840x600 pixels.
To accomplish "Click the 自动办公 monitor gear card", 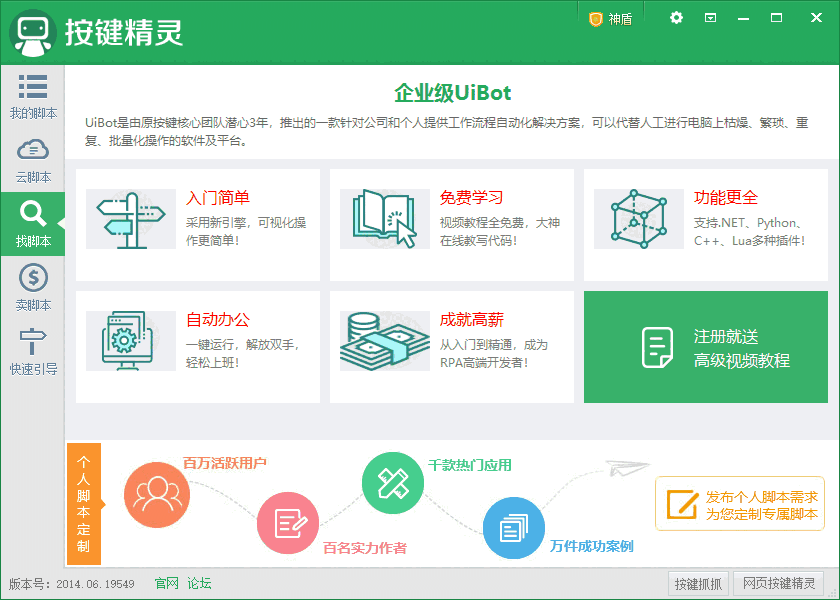I will (x=198, y=347).
